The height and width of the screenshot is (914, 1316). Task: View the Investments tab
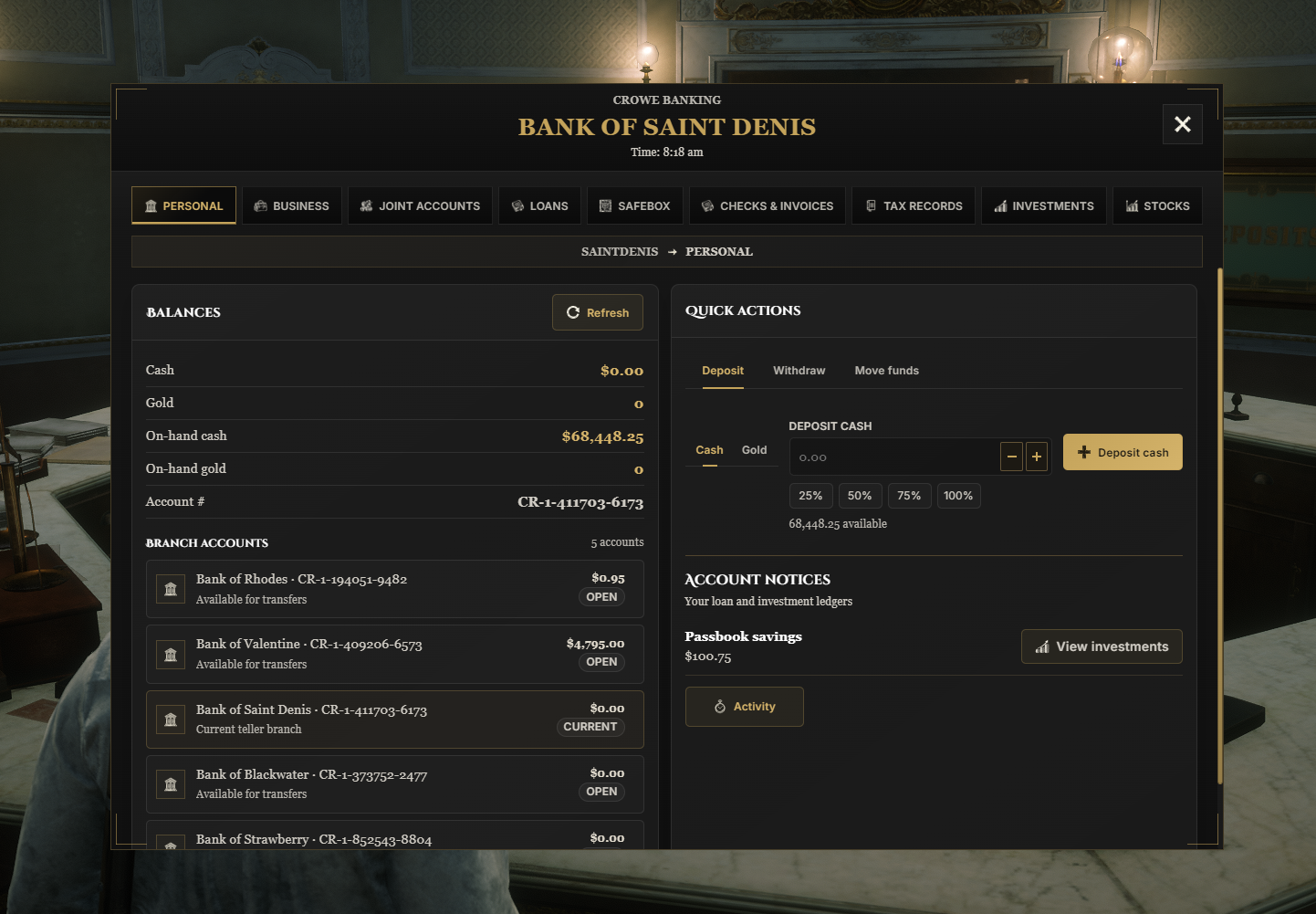pos(1044,205)
